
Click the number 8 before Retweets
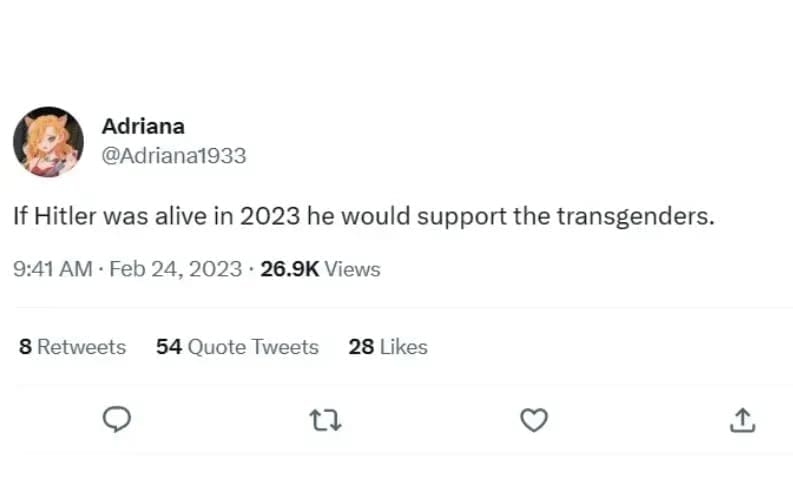coord(25,347)
